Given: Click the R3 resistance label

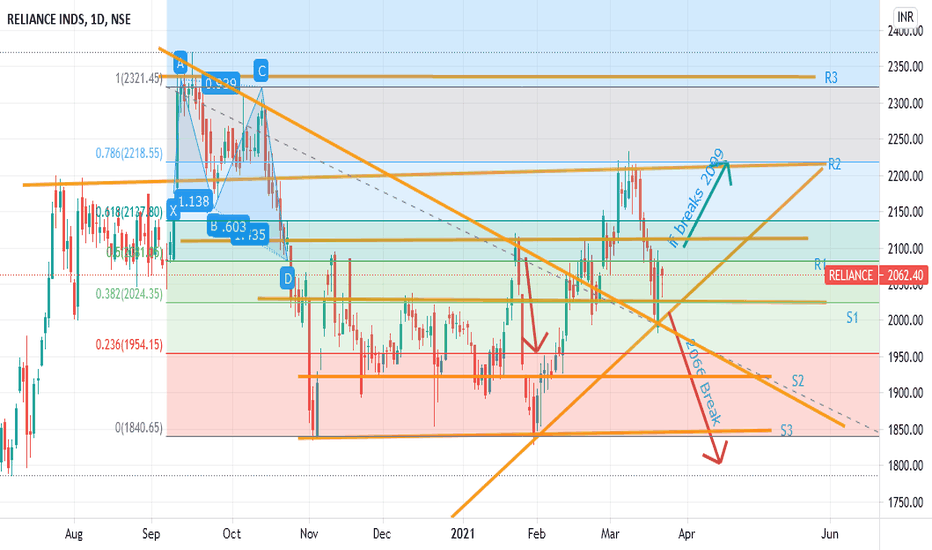Looking at the screenshot, I should [831, 78].
